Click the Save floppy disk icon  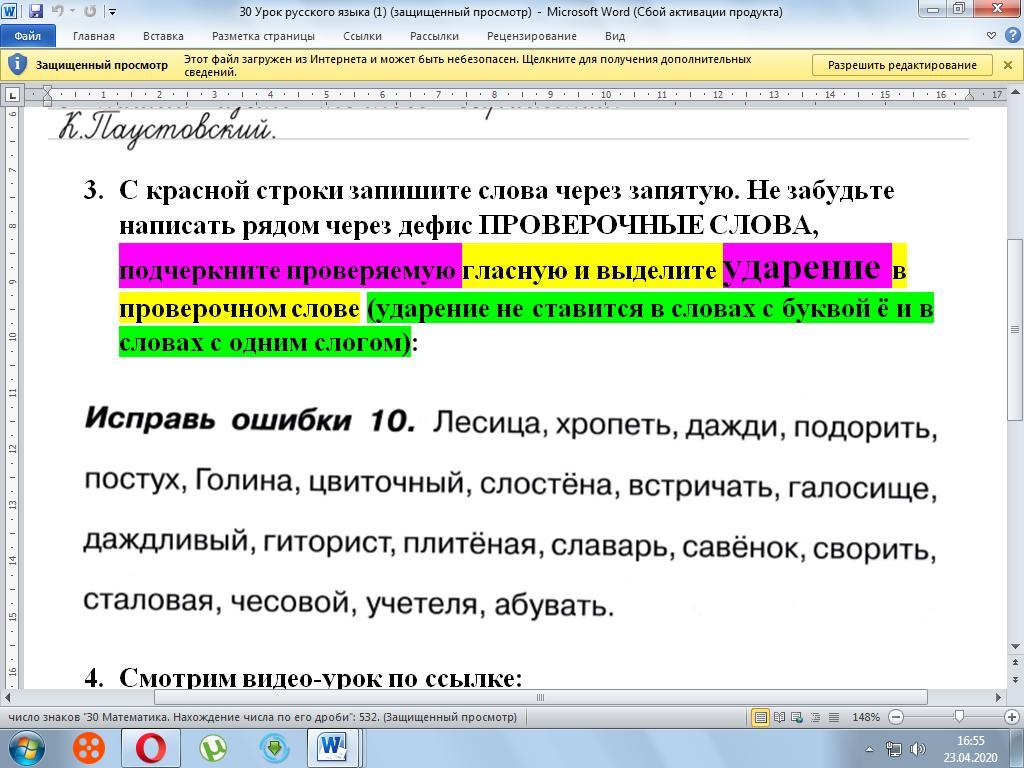pos(35,11)
